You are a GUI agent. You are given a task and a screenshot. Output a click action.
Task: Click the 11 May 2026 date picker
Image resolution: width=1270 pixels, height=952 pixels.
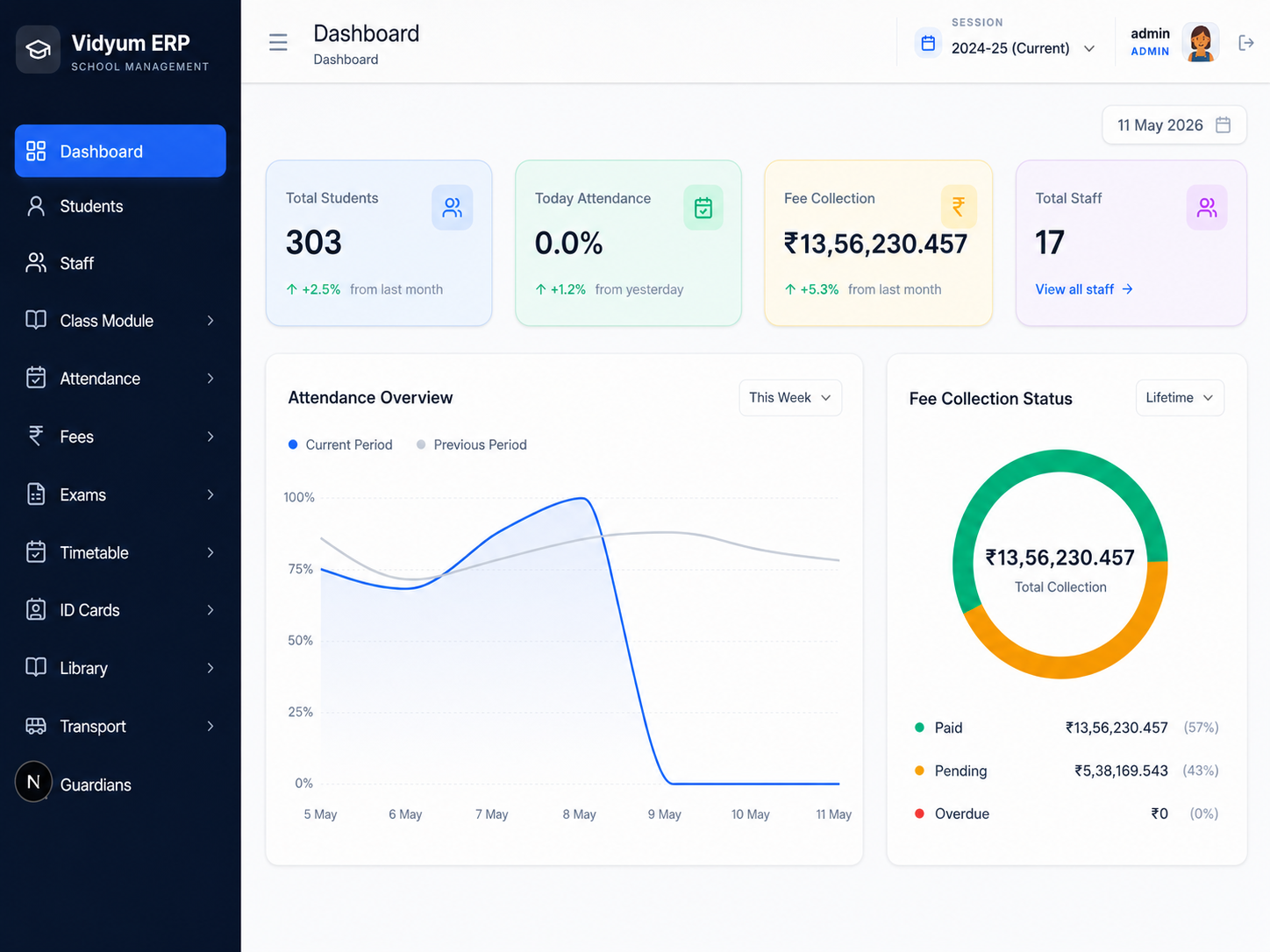click(1174, 125)
